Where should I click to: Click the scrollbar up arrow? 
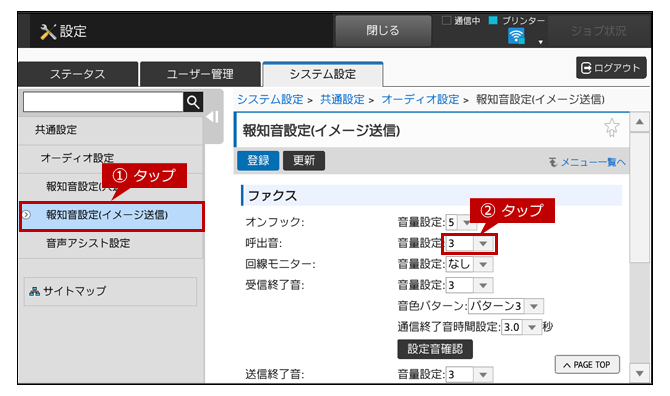click(x=640, y=122)
